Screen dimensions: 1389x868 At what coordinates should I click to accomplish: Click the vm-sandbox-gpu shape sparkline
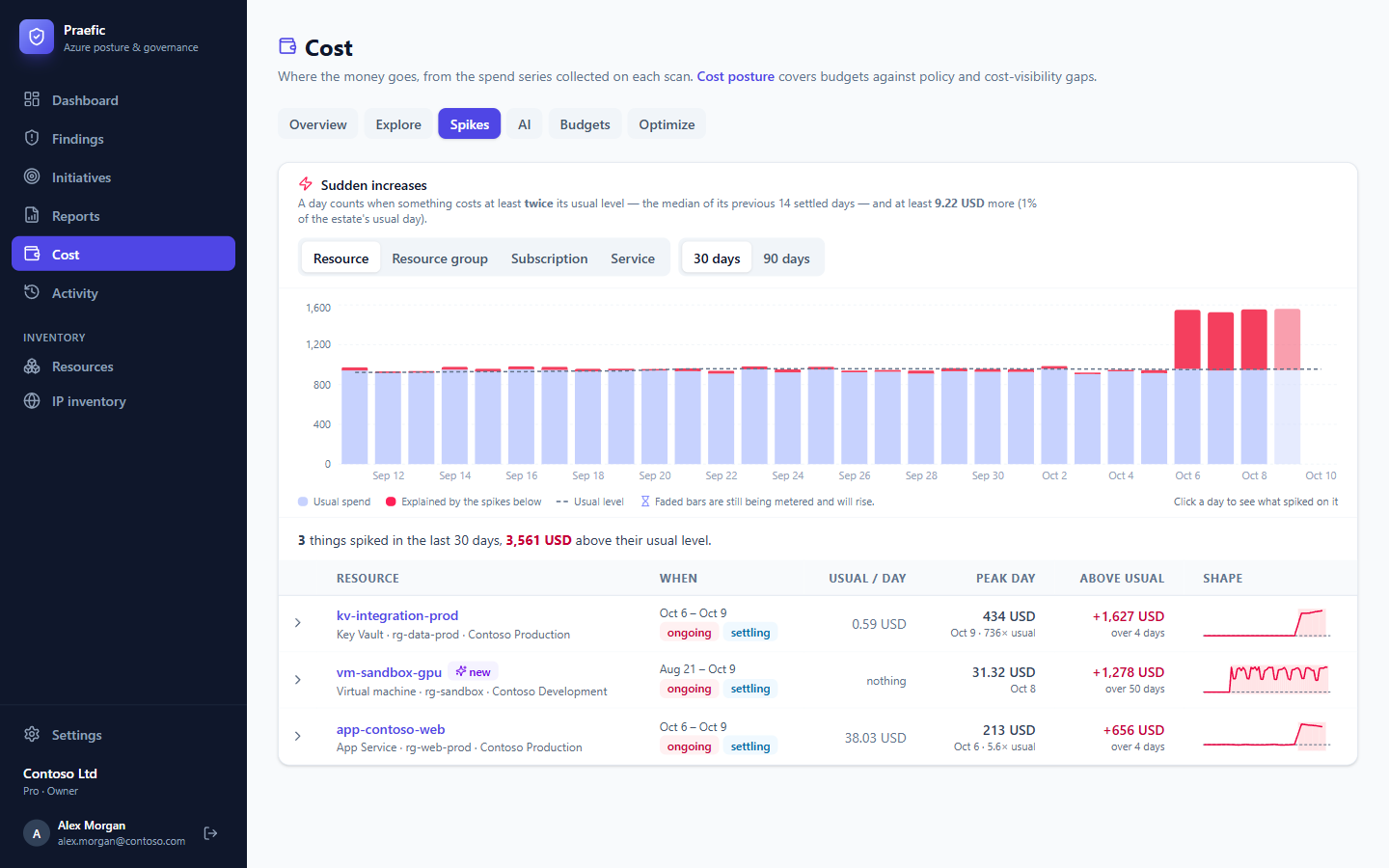click(x=1267, y=679)
